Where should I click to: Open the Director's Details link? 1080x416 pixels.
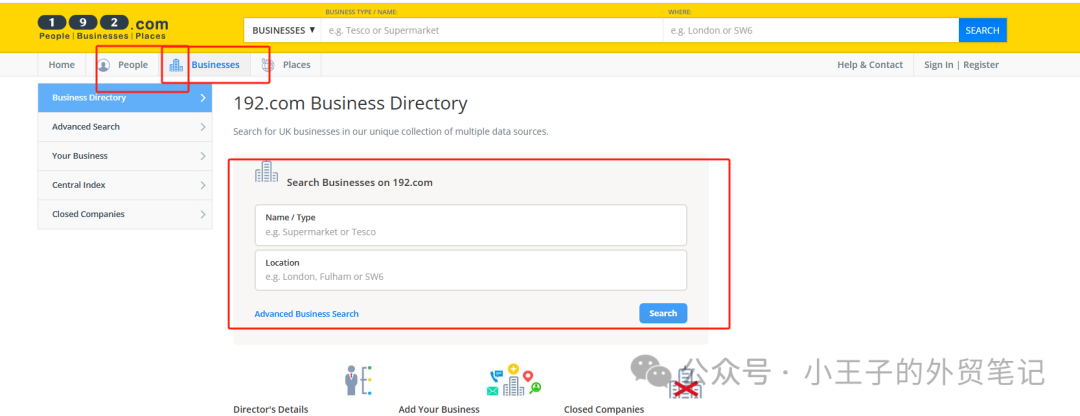[271, 409]
